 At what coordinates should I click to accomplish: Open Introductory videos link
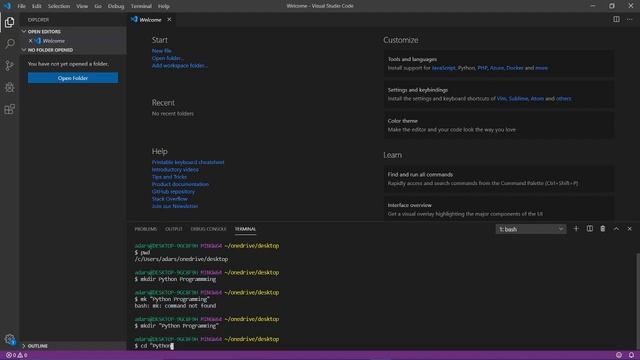(175, 170)
